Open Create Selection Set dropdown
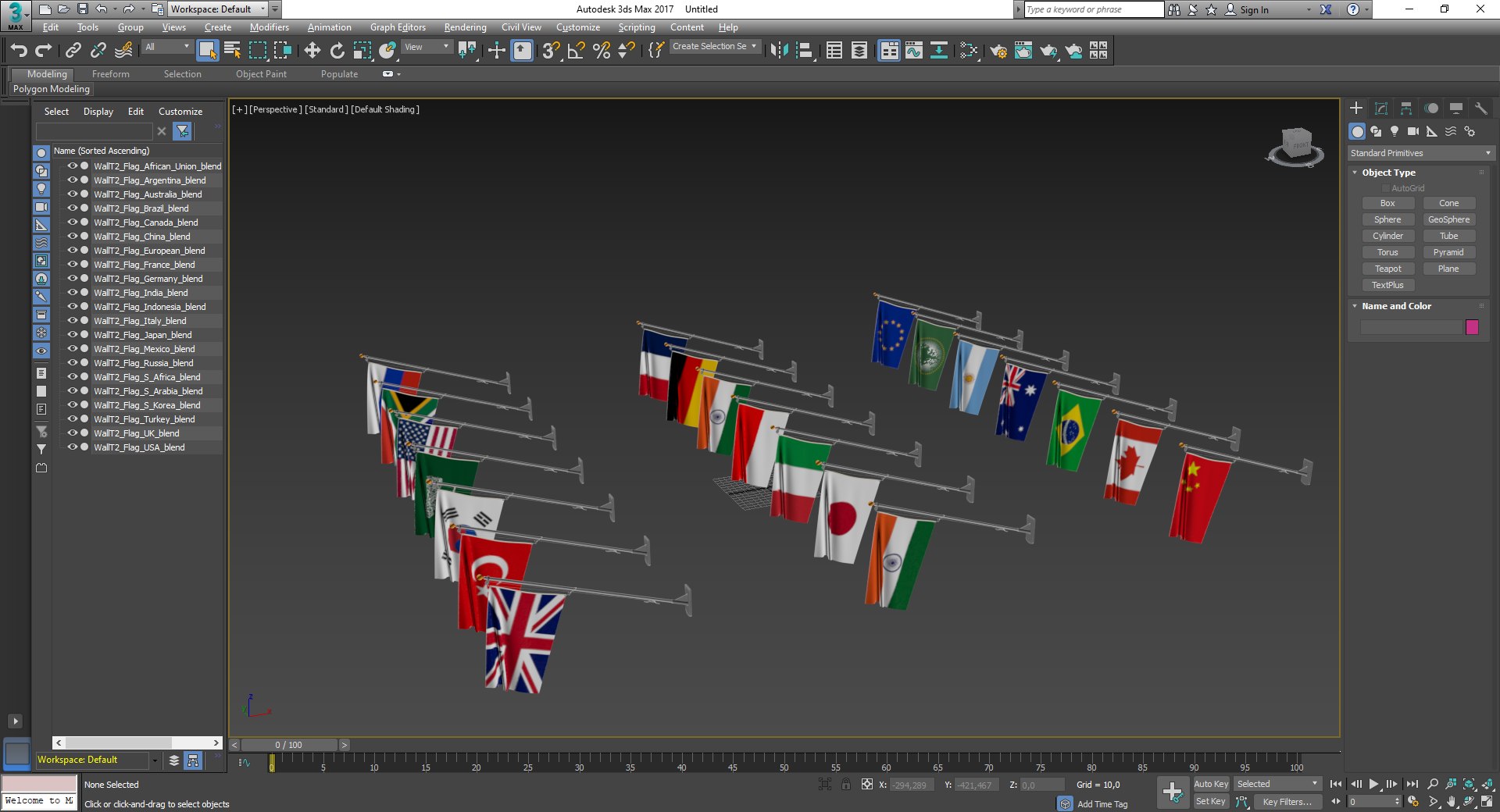This screenshot has width=1500, height=812. (x=715, y=47)
